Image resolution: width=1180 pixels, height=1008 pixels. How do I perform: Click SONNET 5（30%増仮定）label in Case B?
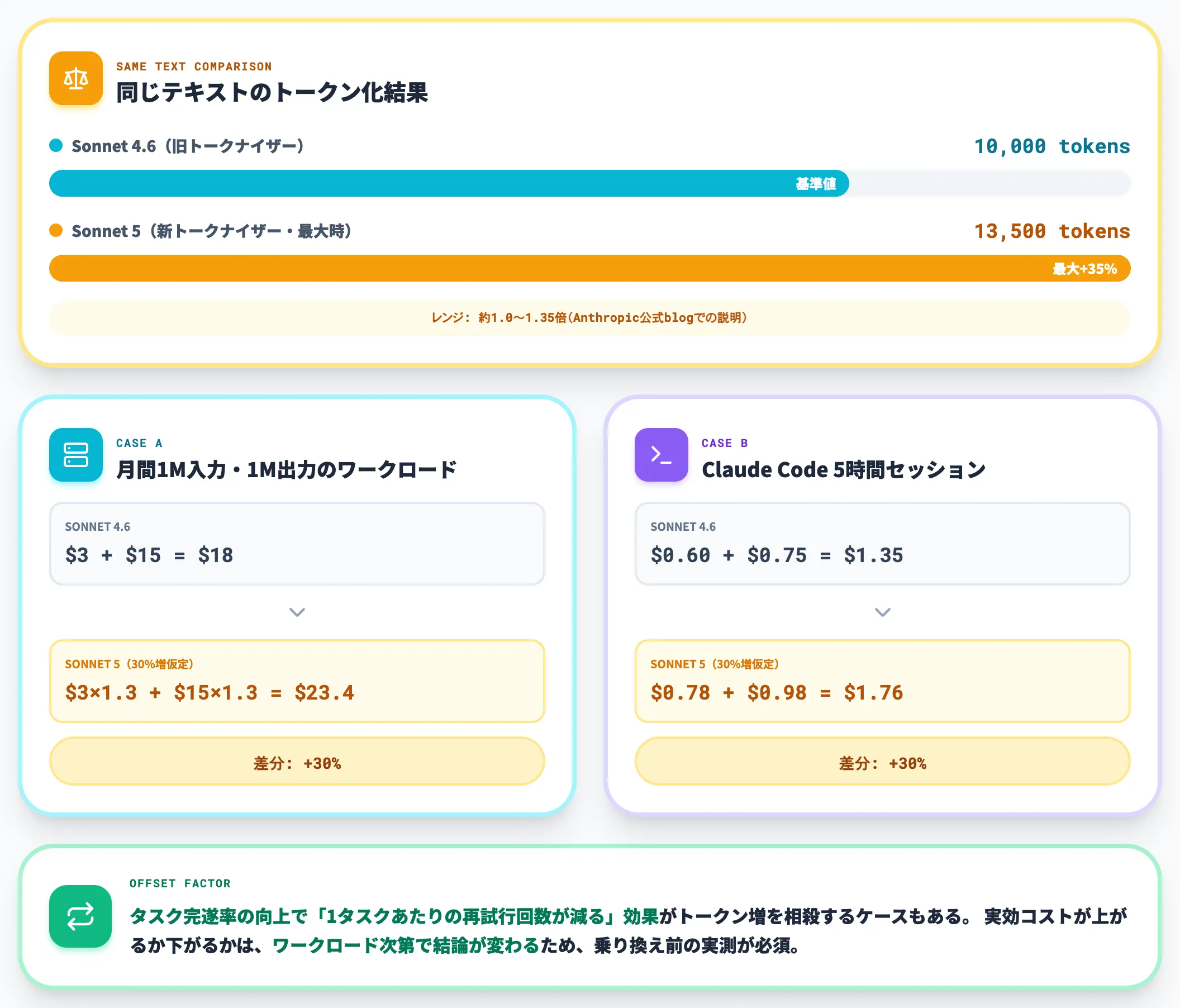click(715, 664)
